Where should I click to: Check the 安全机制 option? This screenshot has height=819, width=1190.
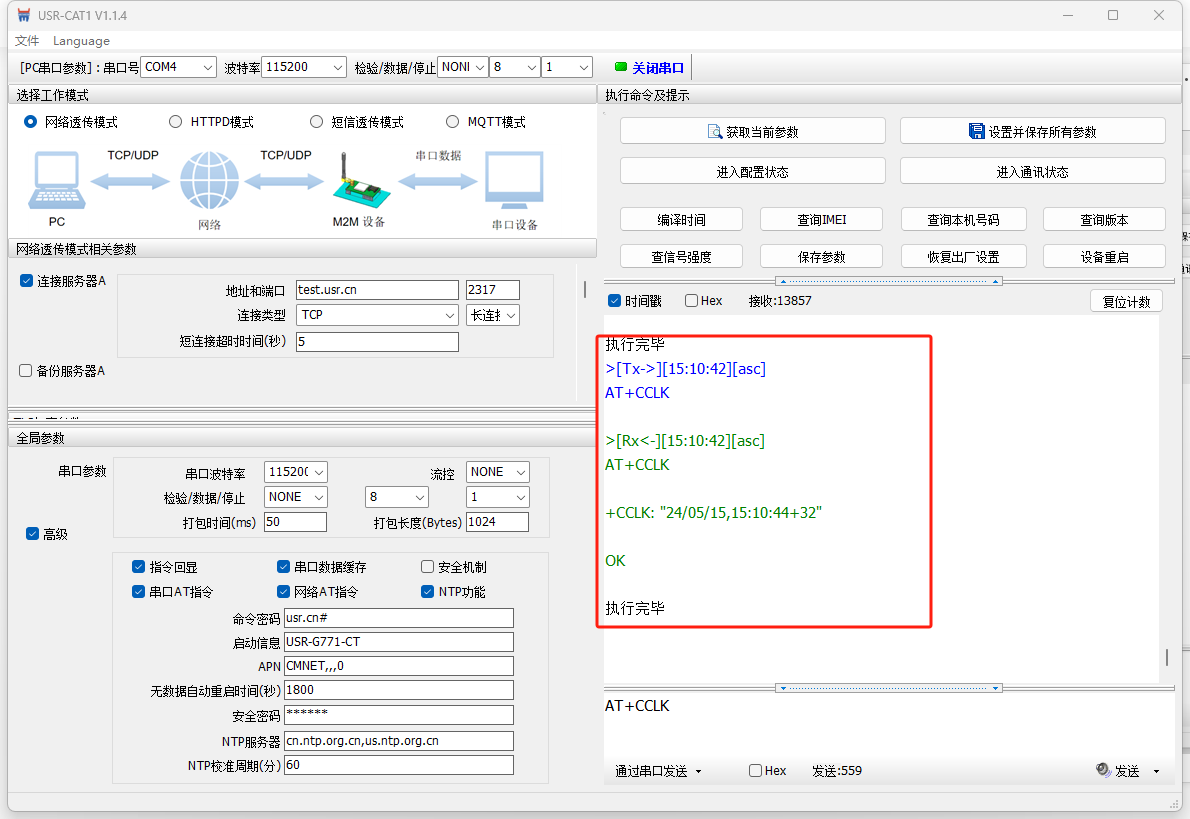pyautogui.click(x=428, y=567)
